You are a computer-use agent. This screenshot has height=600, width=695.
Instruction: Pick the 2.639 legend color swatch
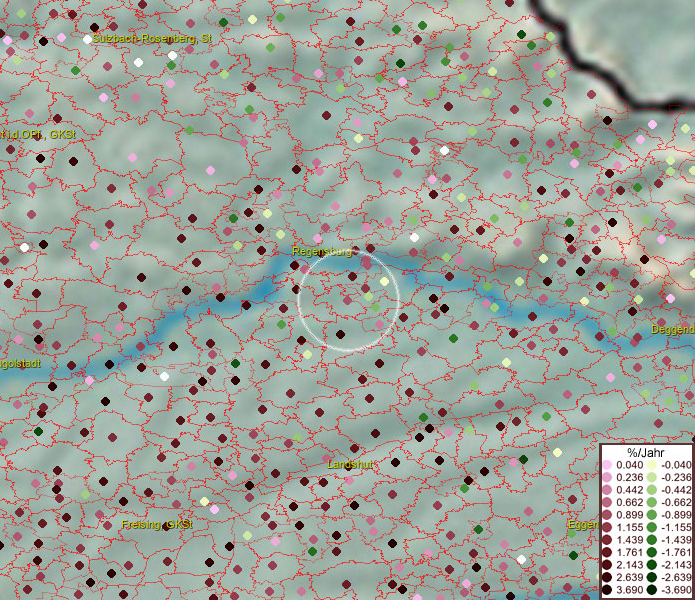point(607,577)
